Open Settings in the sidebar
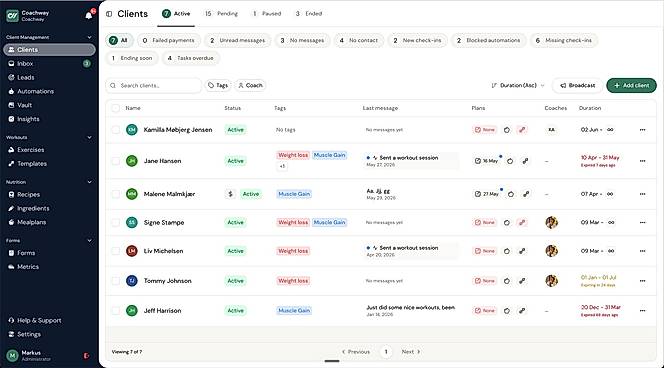 (49, 334)
